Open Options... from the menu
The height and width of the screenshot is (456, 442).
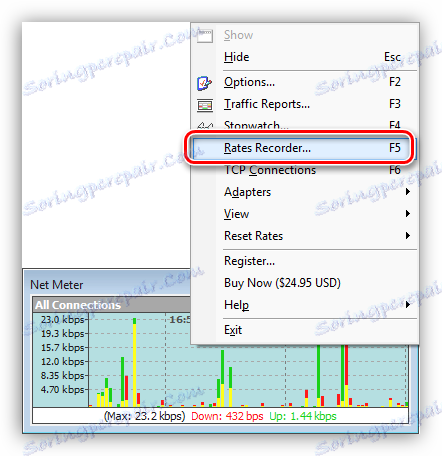pos(304,82)
